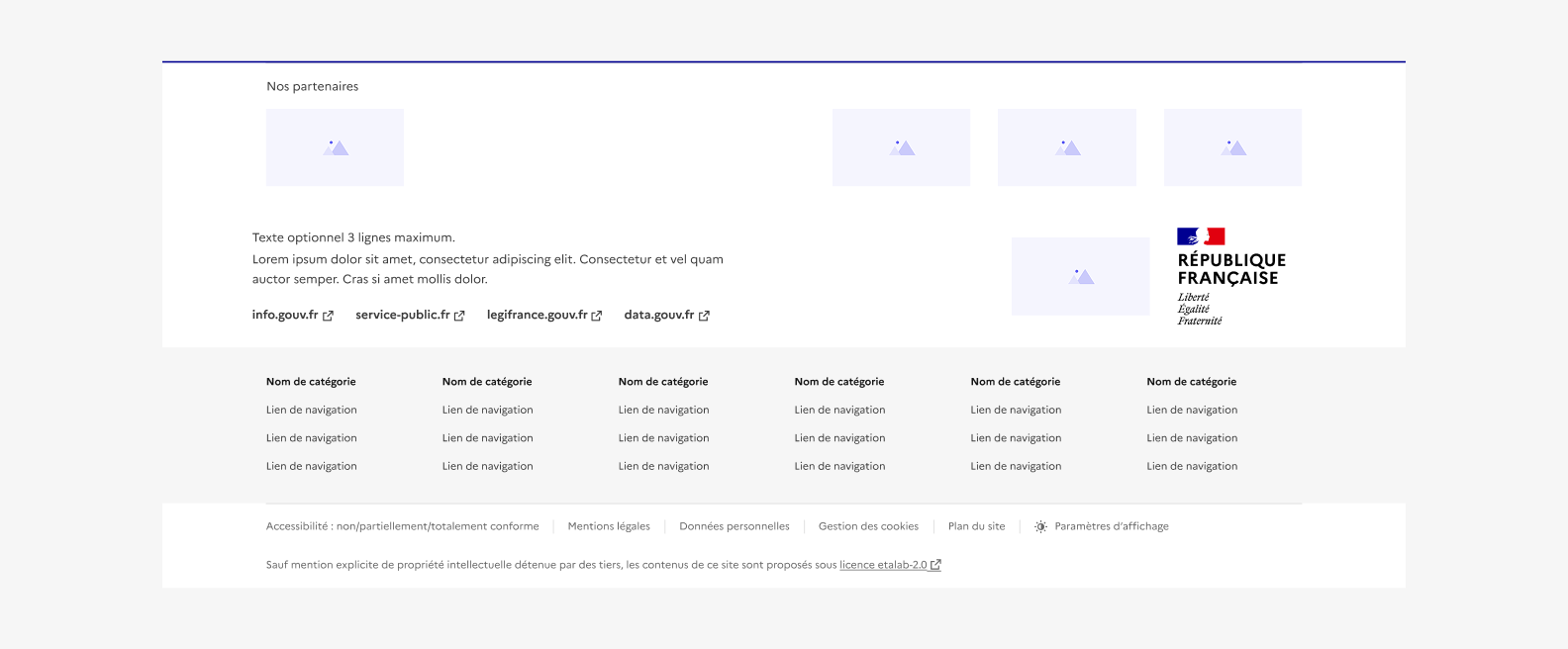Screen dimensions: 1568x649
Task: Open Mentions légales
Action: [609, 526]
